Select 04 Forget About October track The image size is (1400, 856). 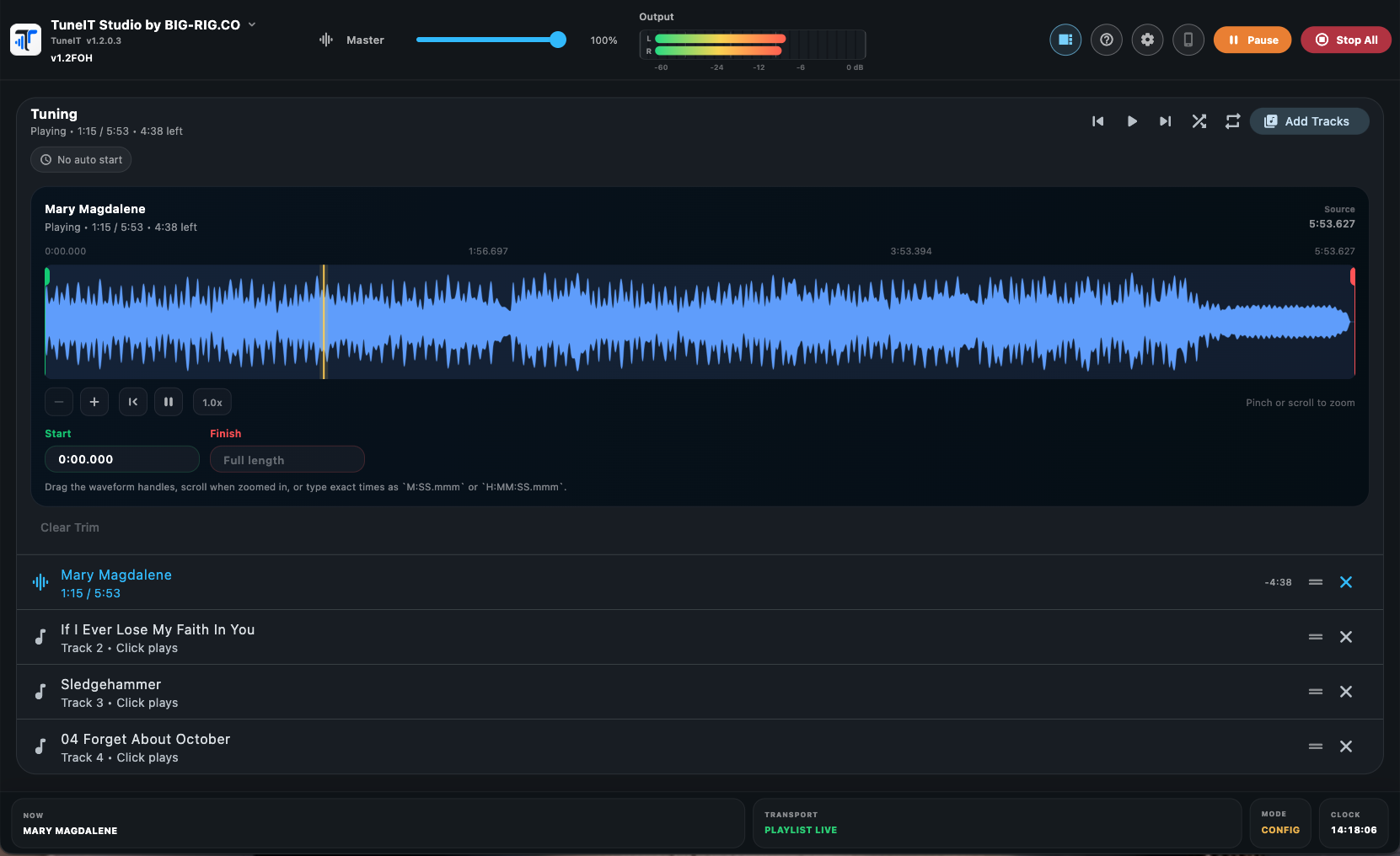click(700, 746)
